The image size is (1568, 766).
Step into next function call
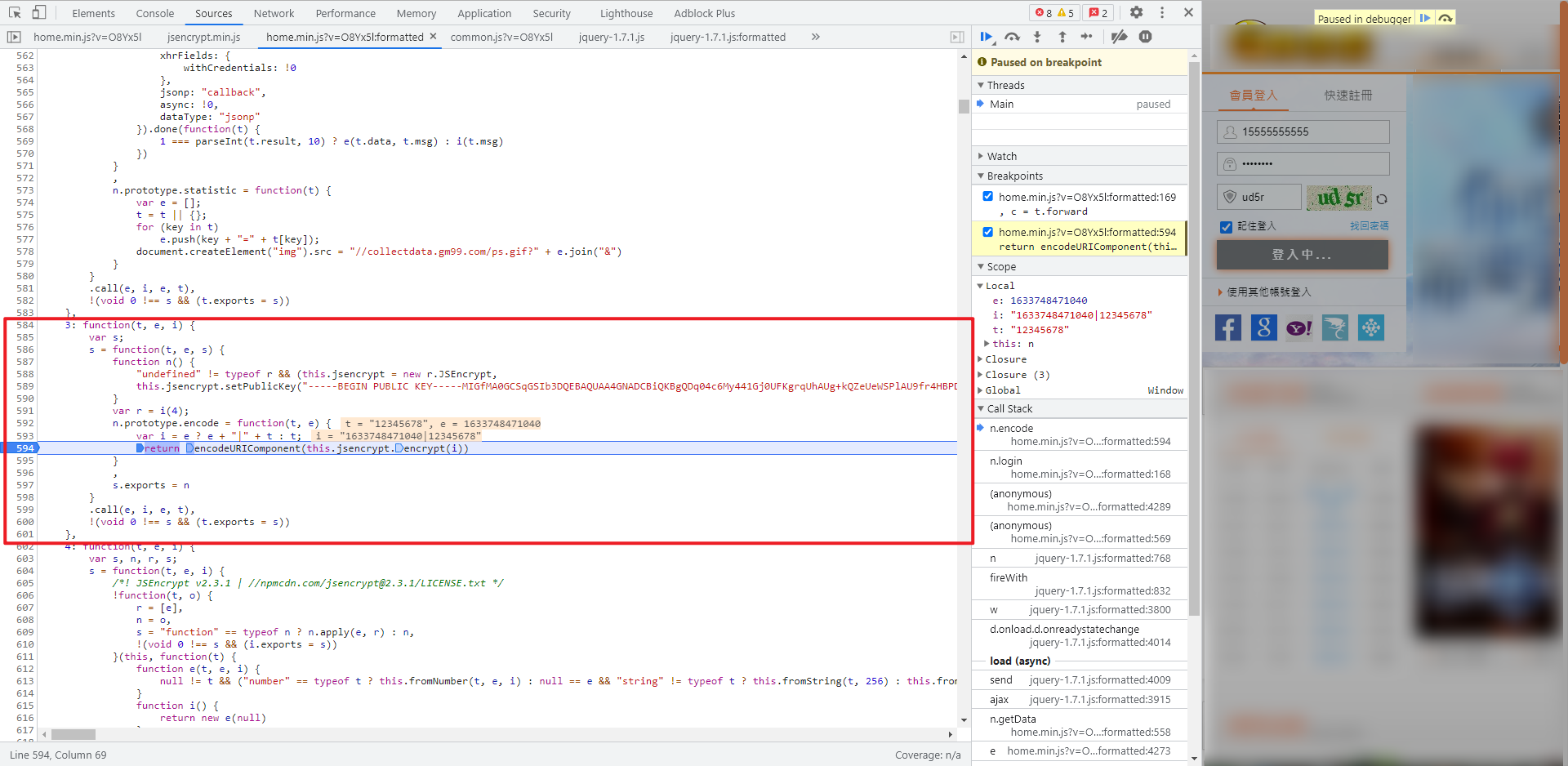click(1037, 37)
